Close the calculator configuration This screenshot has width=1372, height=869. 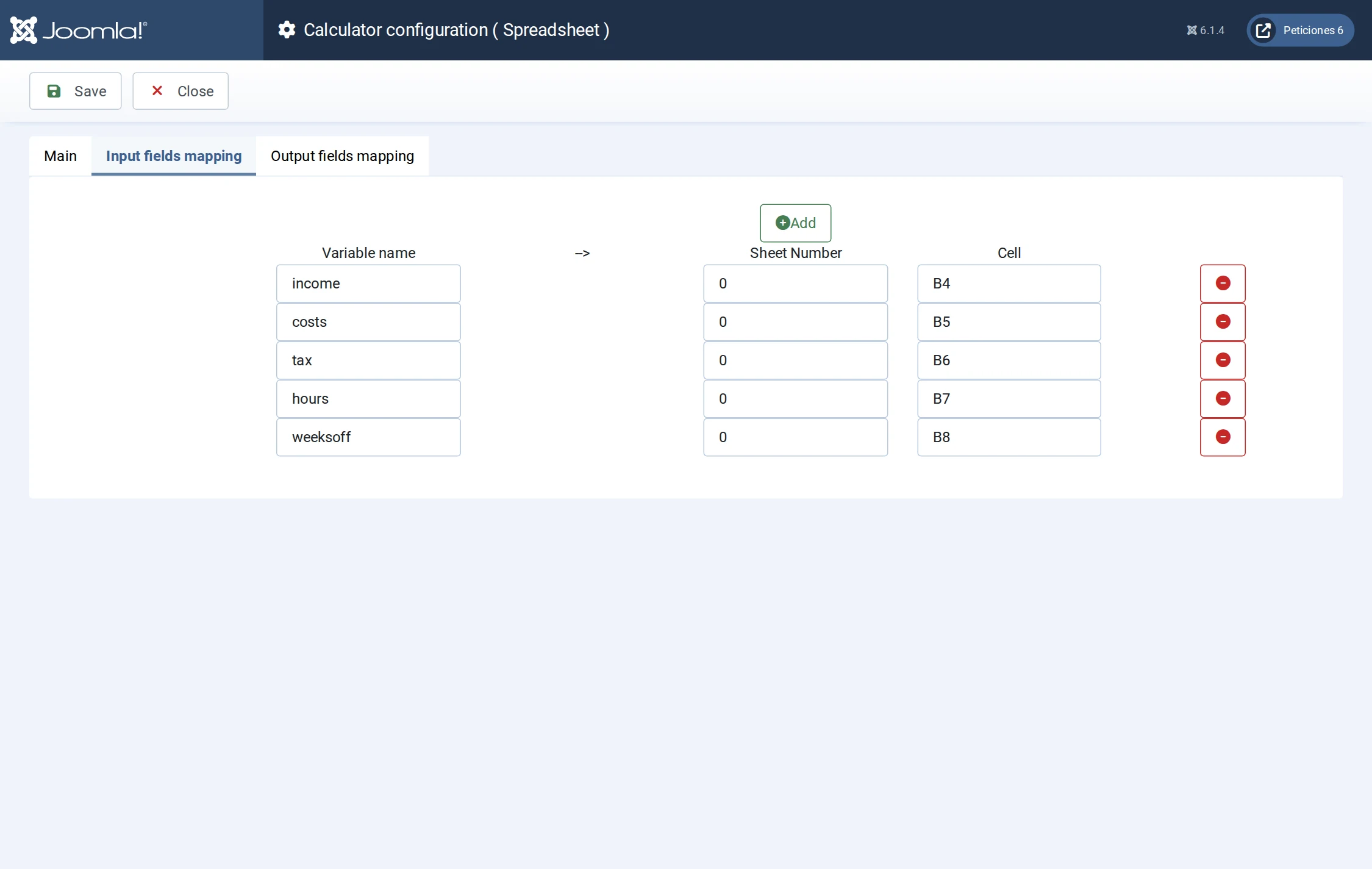(180, 91)
